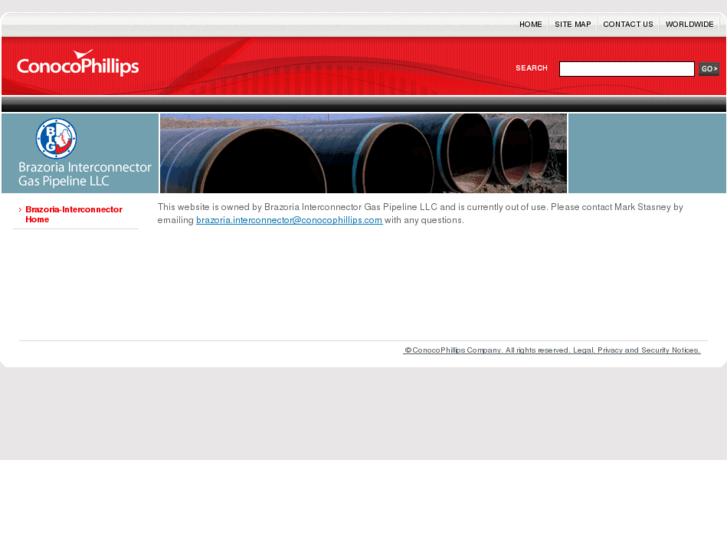Click the sentence about website ownership

[x=420, y=213]
